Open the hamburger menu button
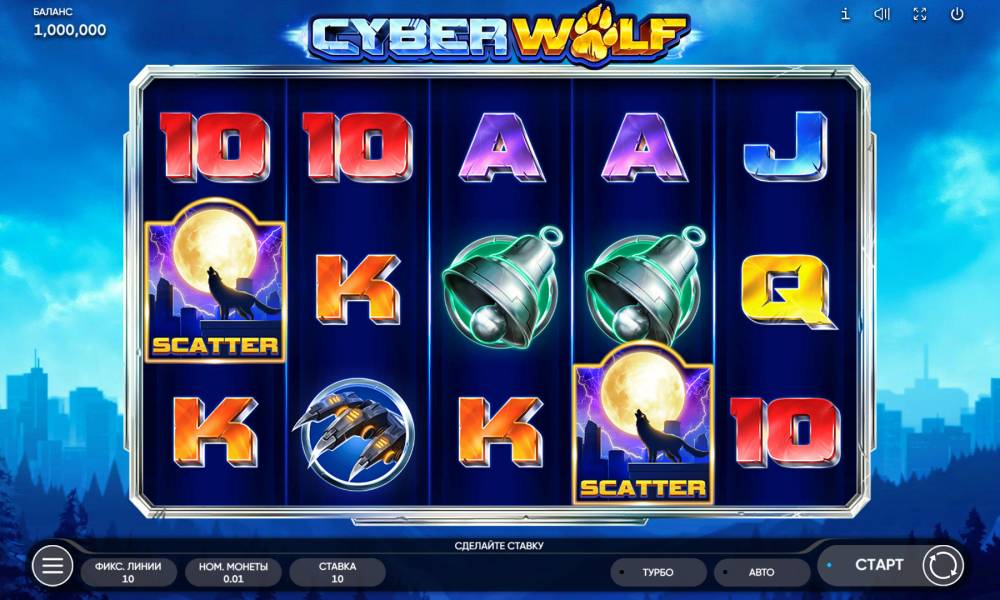1000x600 pixels. (52, 565)
